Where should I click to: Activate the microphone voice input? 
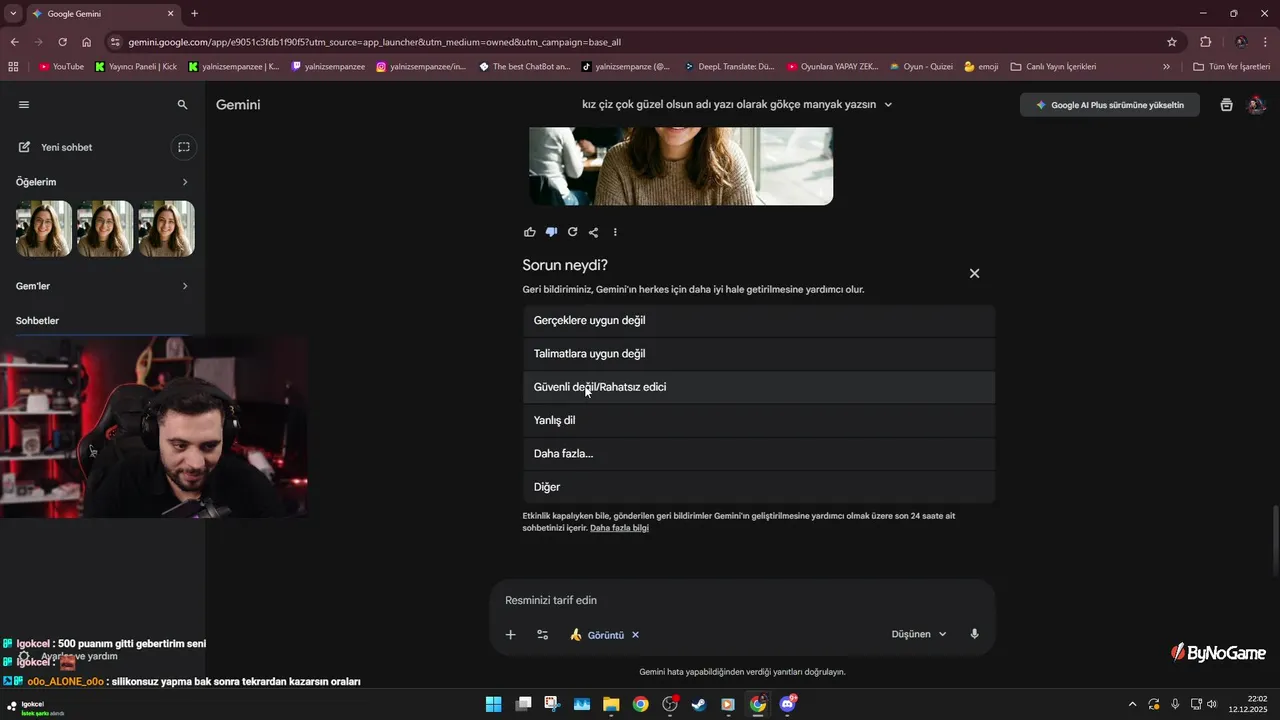pos(974,634)
